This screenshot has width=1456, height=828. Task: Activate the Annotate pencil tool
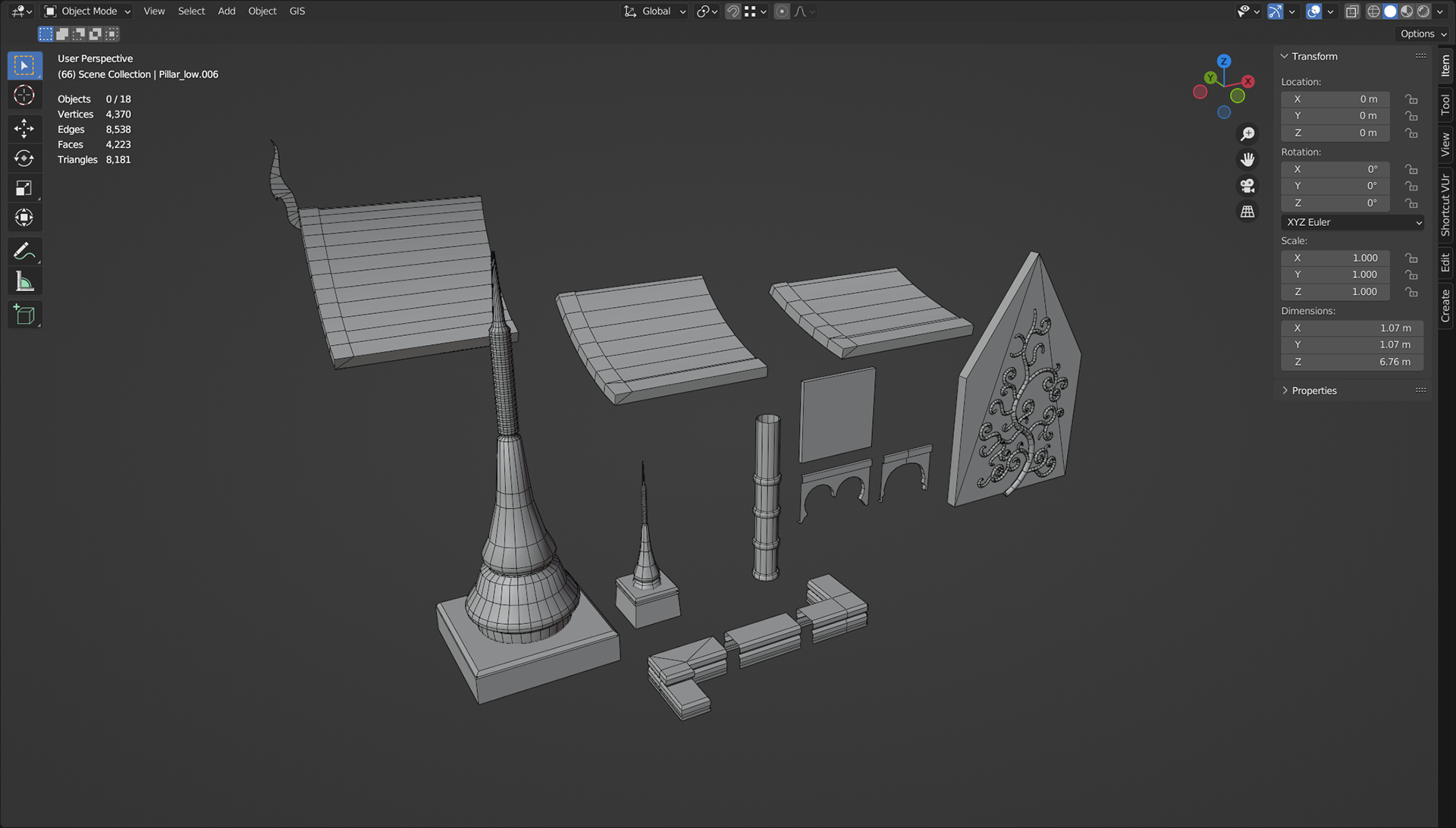[24, 251]
